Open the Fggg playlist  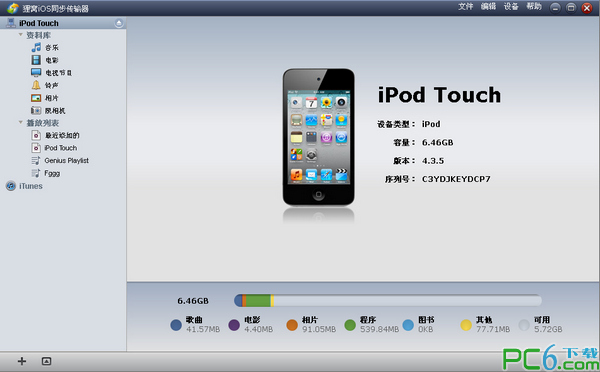coord(52,173)
